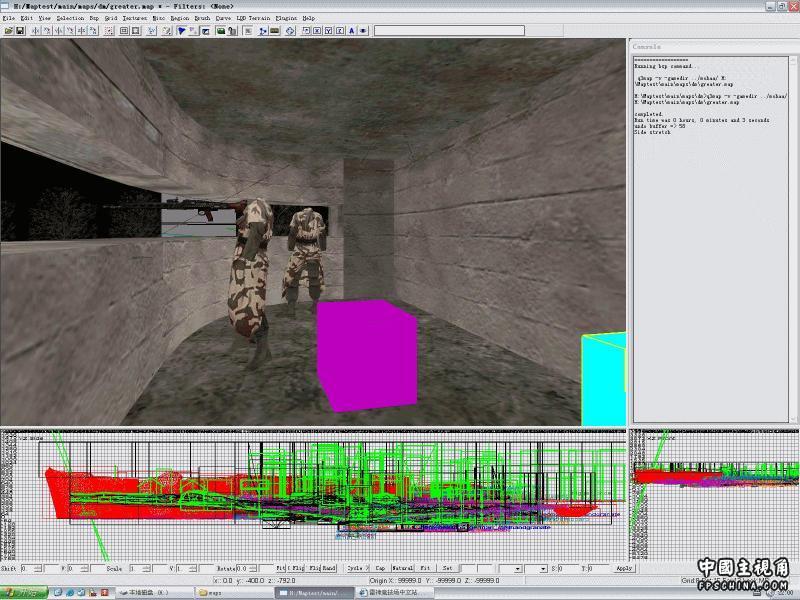Click the Set button in surface bar

[447, 568]
